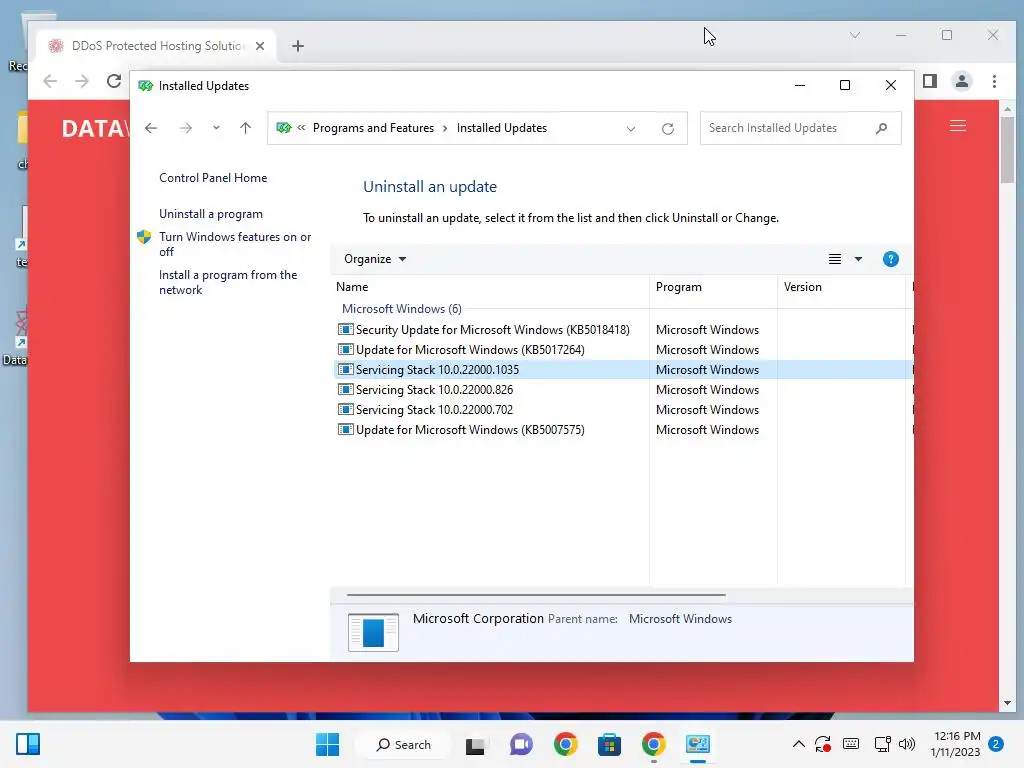
Task: Go back in the Chrome window
Action: point(50,81)
